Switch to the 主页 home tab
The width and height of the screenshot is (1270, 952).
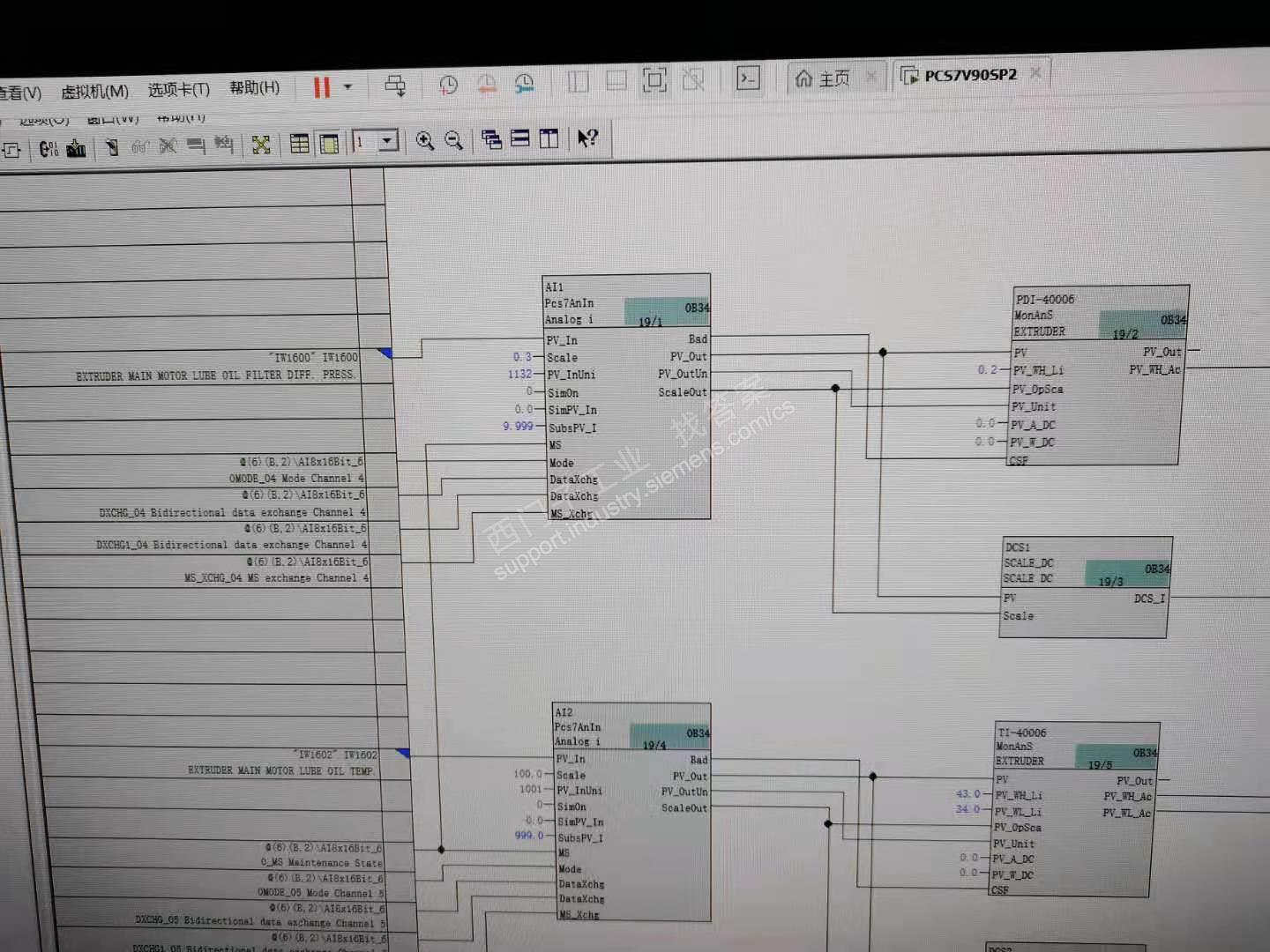click(x=823, y=78)
